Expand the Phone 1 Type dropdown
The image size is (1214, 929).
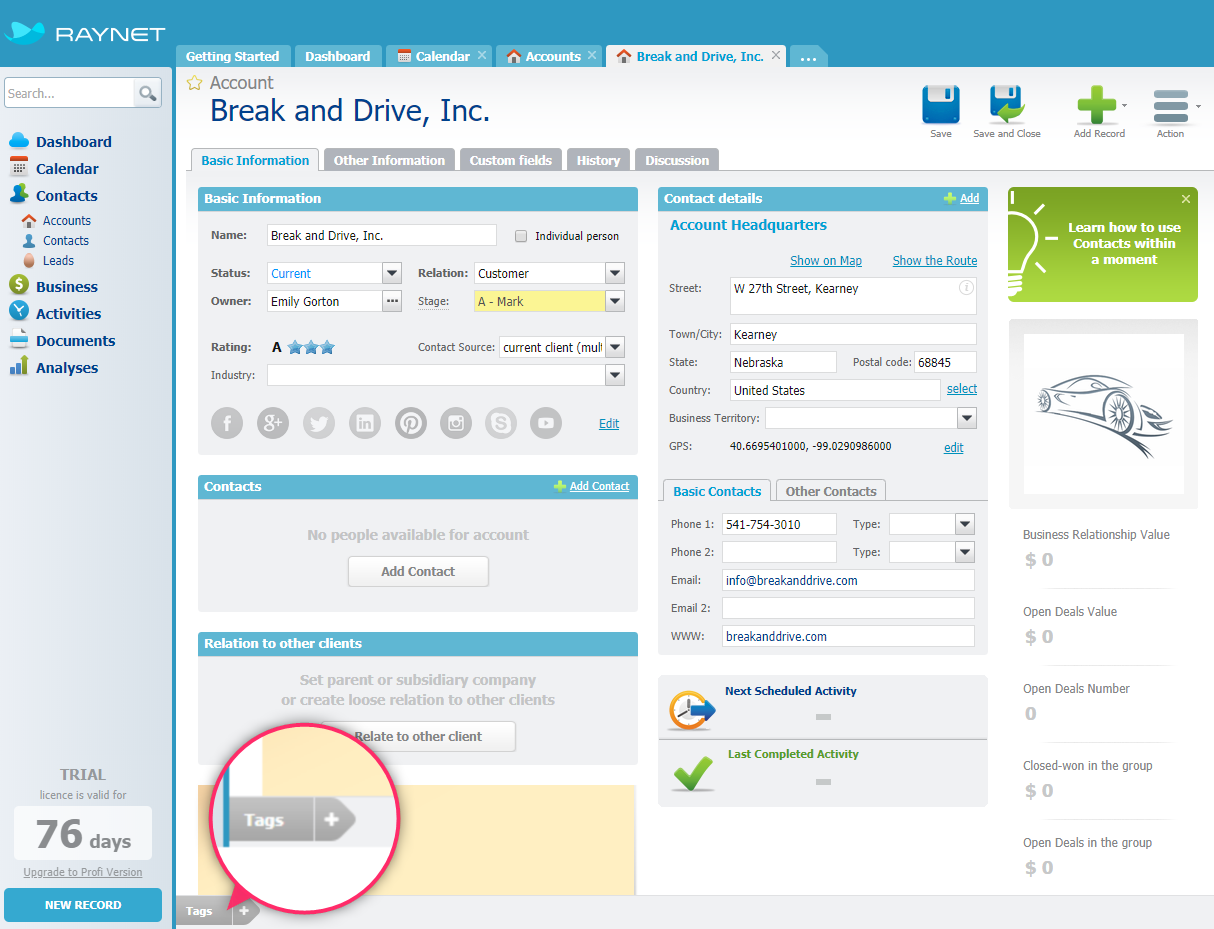[965, 524]
